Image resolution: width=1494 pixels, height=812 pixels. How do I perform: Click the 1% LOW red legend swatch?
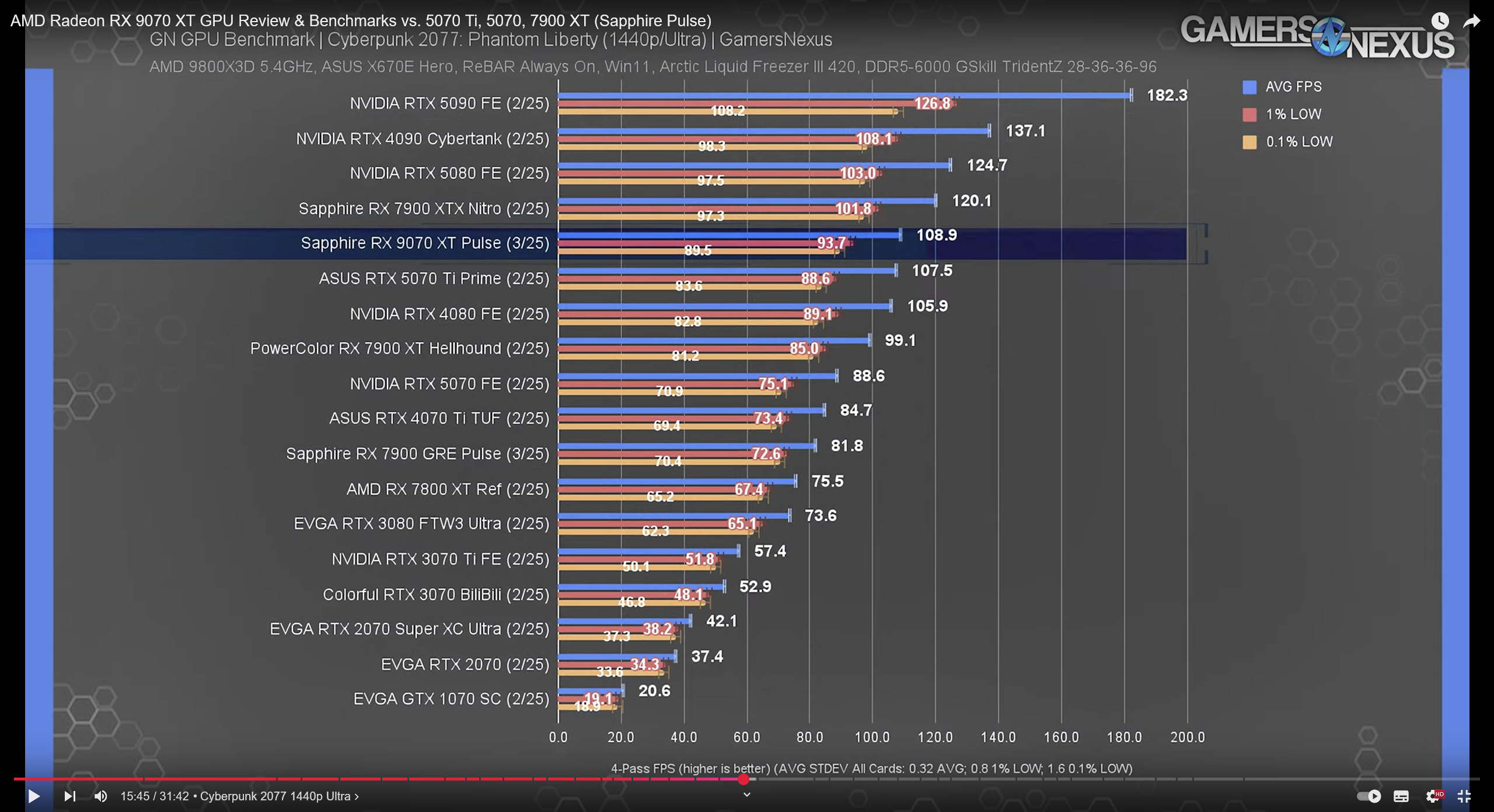coord(1249,115)
